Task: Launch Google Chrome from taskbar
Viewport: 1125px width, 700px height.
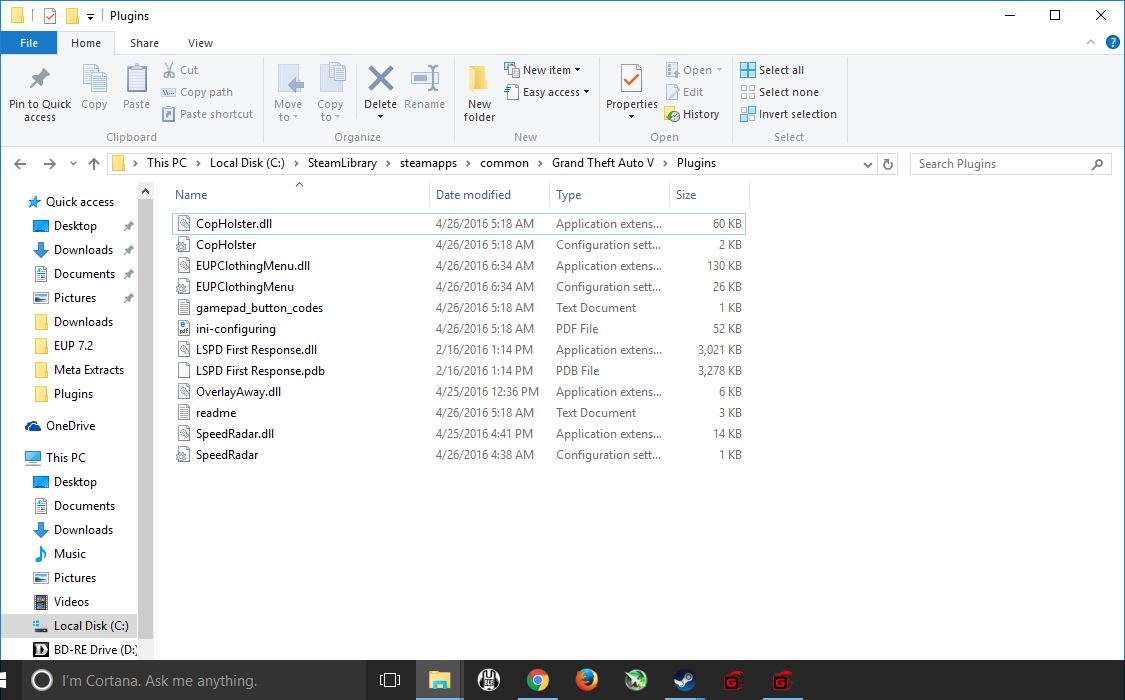Action: click(x=538, y=681)
